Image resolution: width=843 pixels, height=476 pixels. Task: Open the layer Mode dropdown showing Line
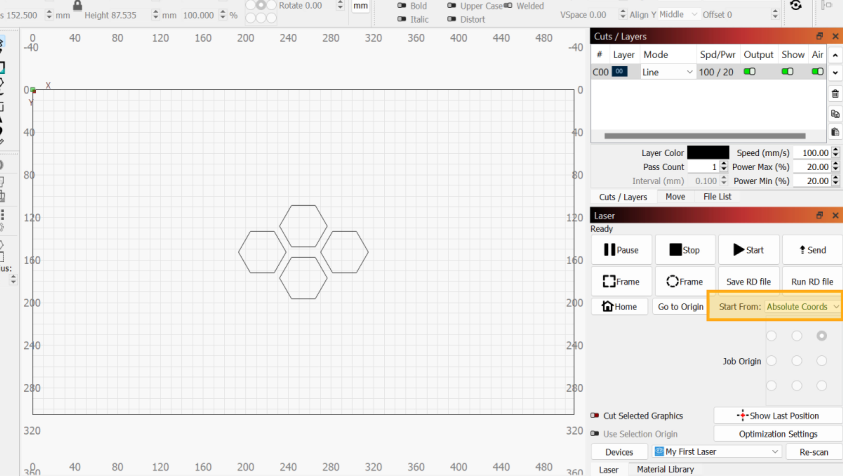pos(668,72)
